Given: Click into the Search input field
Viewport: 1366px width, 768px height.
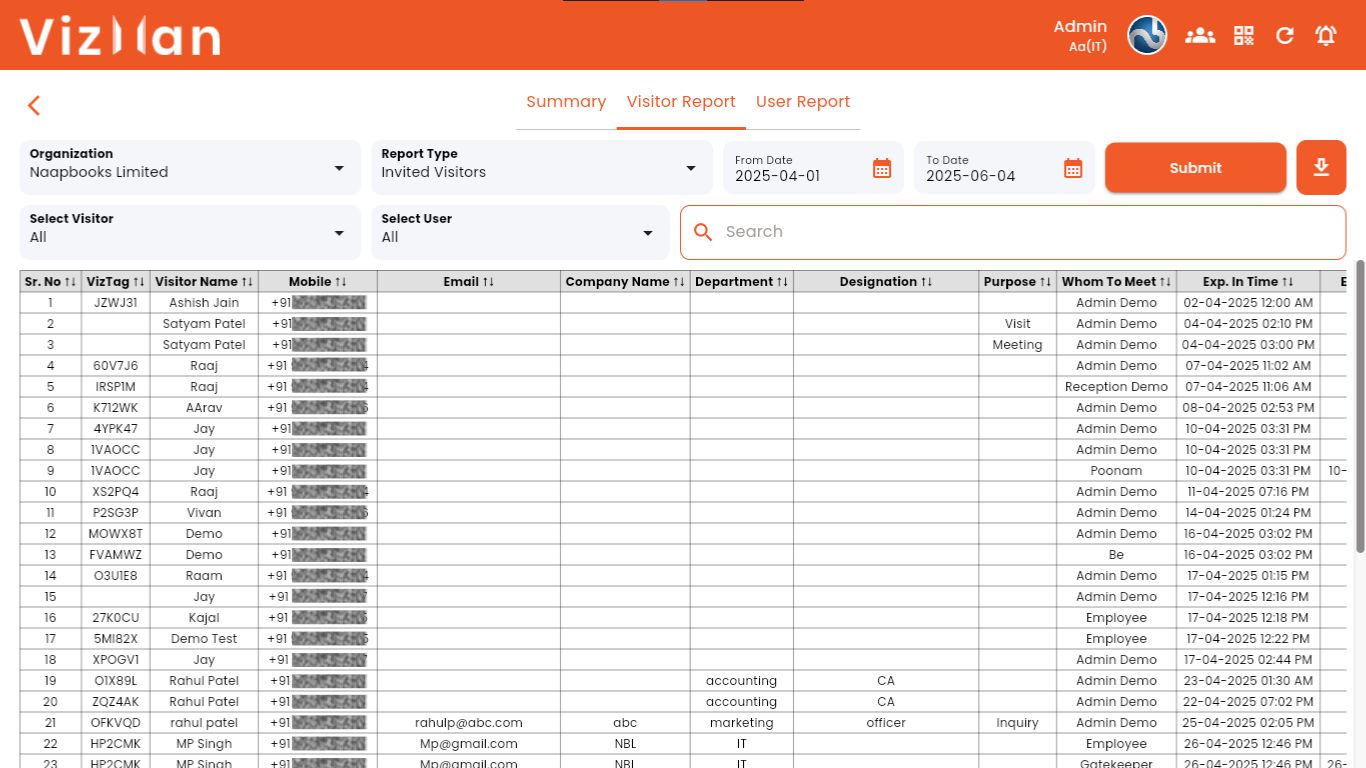Looking at the screenshot, I should pyautogui.click(x=1020, y=232).
